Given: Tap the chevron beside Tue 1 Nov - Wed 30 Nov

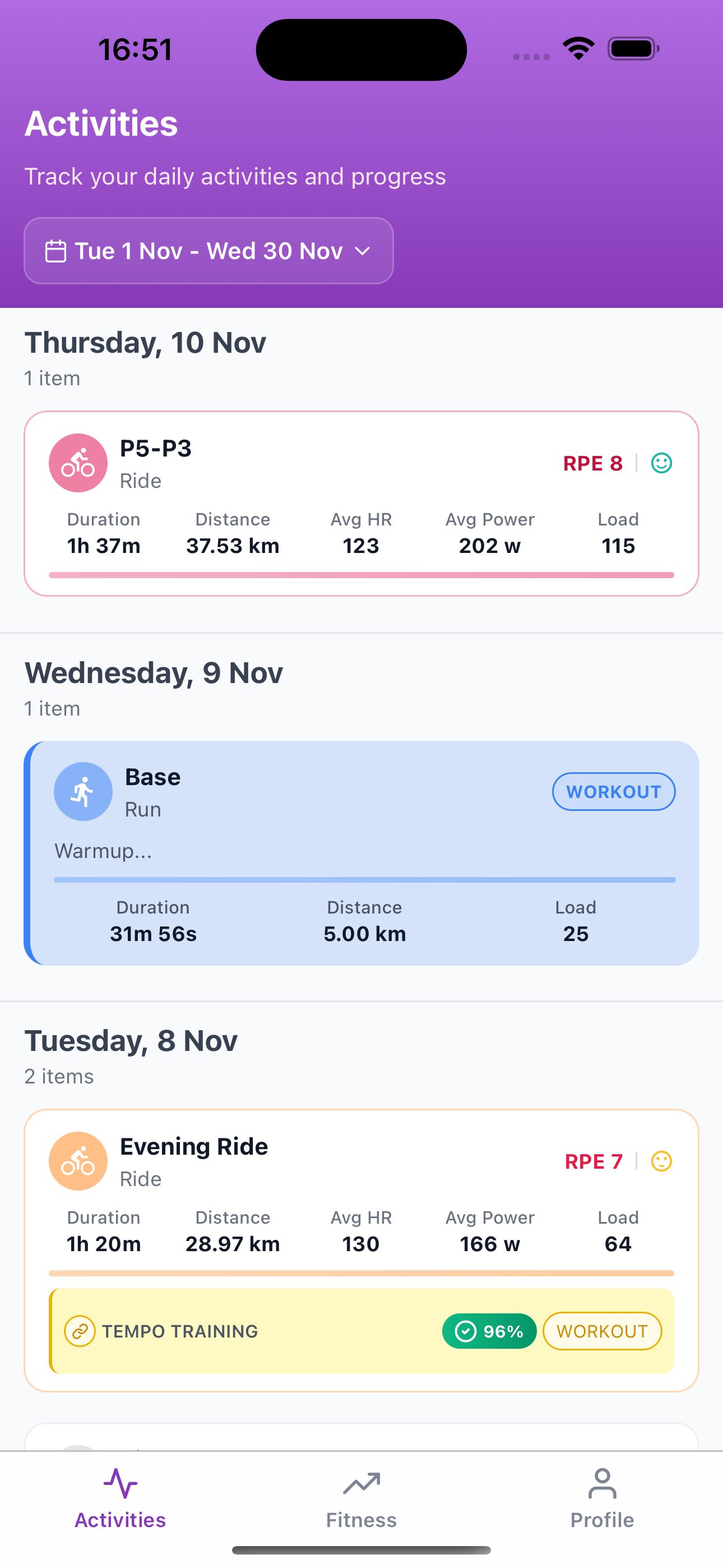Looking at the screenshot, I should [x=363, y=251].
